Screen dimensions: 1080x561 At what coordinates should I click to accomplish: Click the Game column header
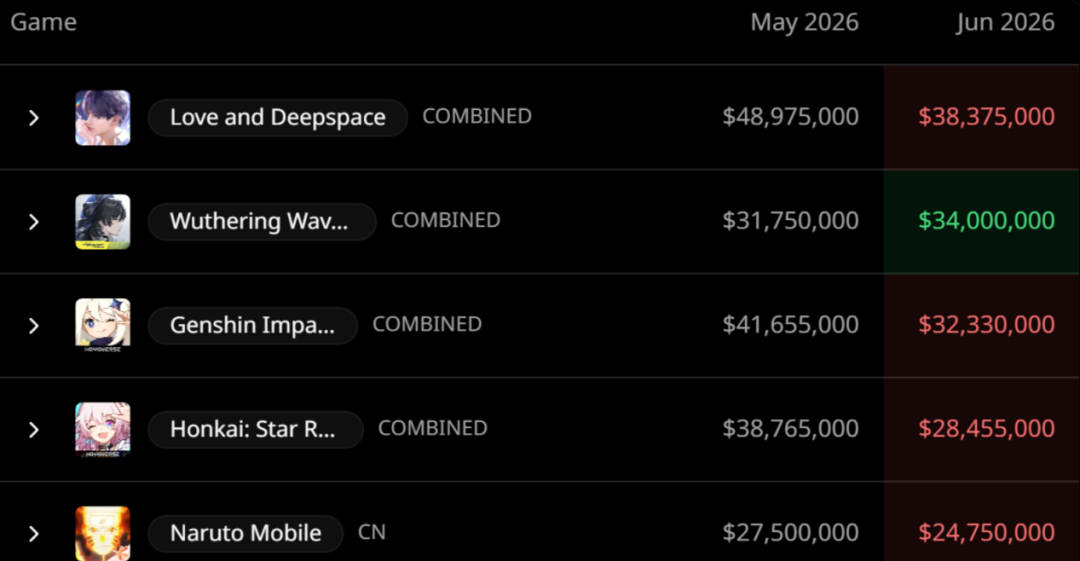click(43, 22)
